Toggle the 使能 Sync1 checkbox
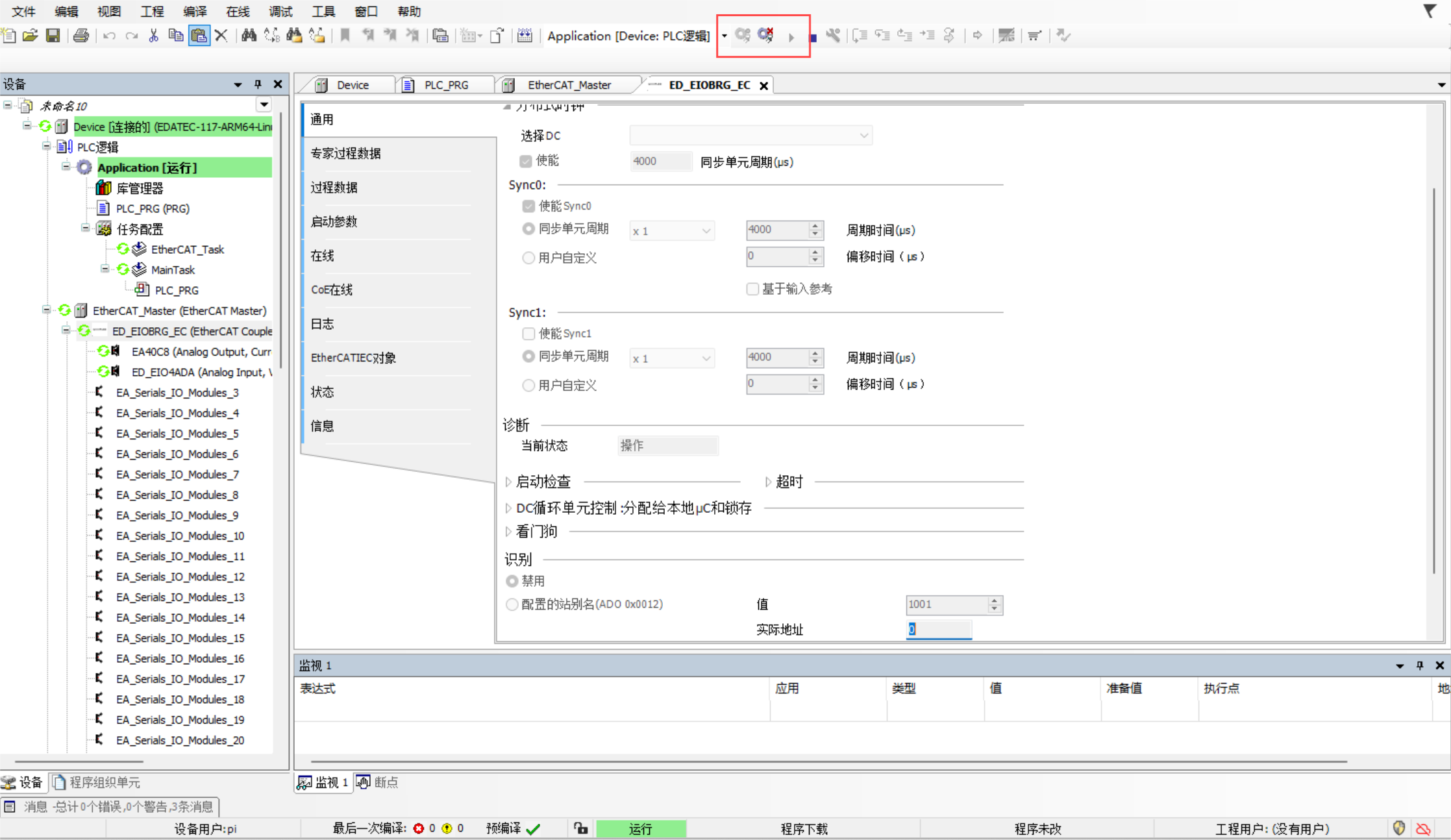Image resolution: width=1451 pixels, height=840 pixels. [x=528, y=334]
